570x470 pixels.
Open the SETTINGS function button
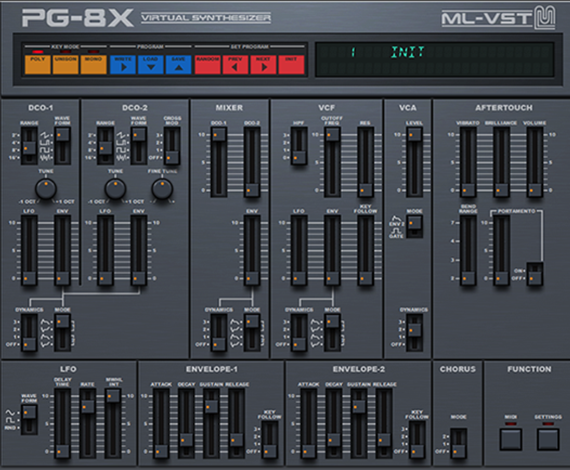pyautogui.click(x=548, y=439)
